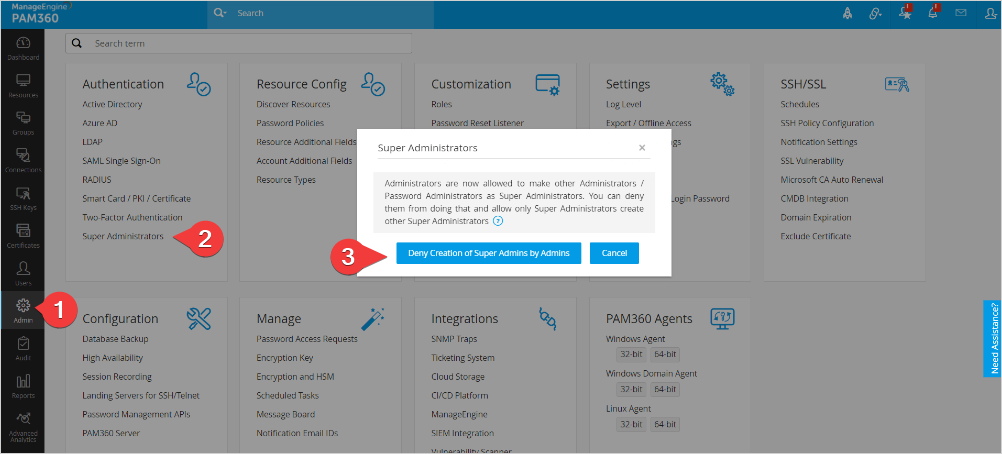Open the Certificates sidebar section
Screen dimensions: 1002x454
(x=23, y=235)
